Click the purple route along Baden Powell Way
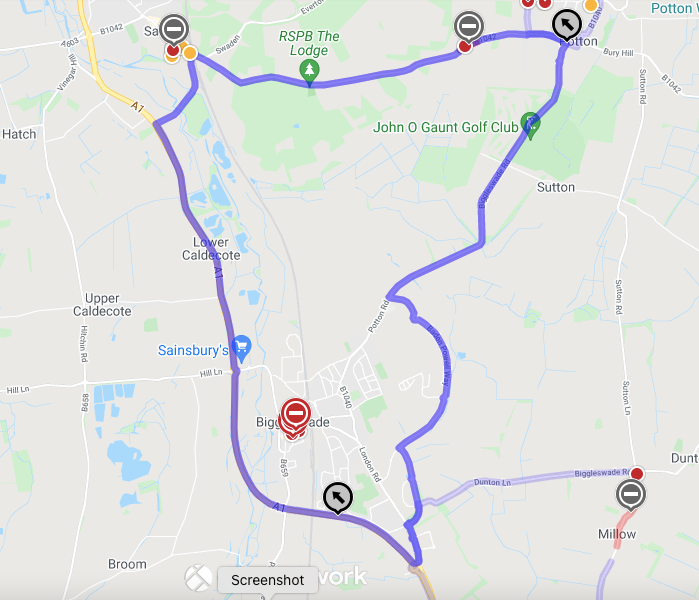Image resolution: width=699 pixels, height=600 pixels. point(440,357)
